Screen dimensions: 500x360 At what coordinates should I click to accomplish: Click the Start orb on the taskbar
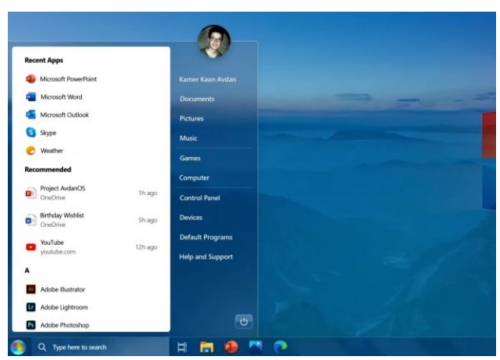click(x=18, y=347)
